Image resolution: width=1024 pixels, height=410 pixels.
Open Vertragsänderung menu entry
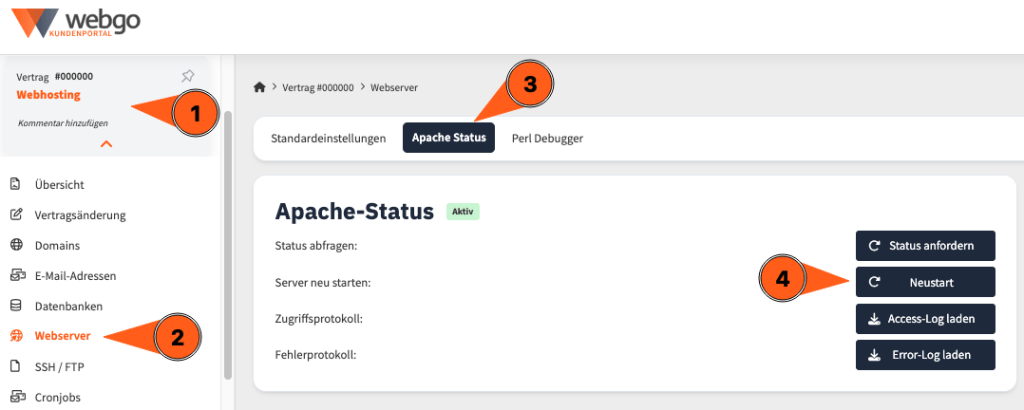[80, 215]
